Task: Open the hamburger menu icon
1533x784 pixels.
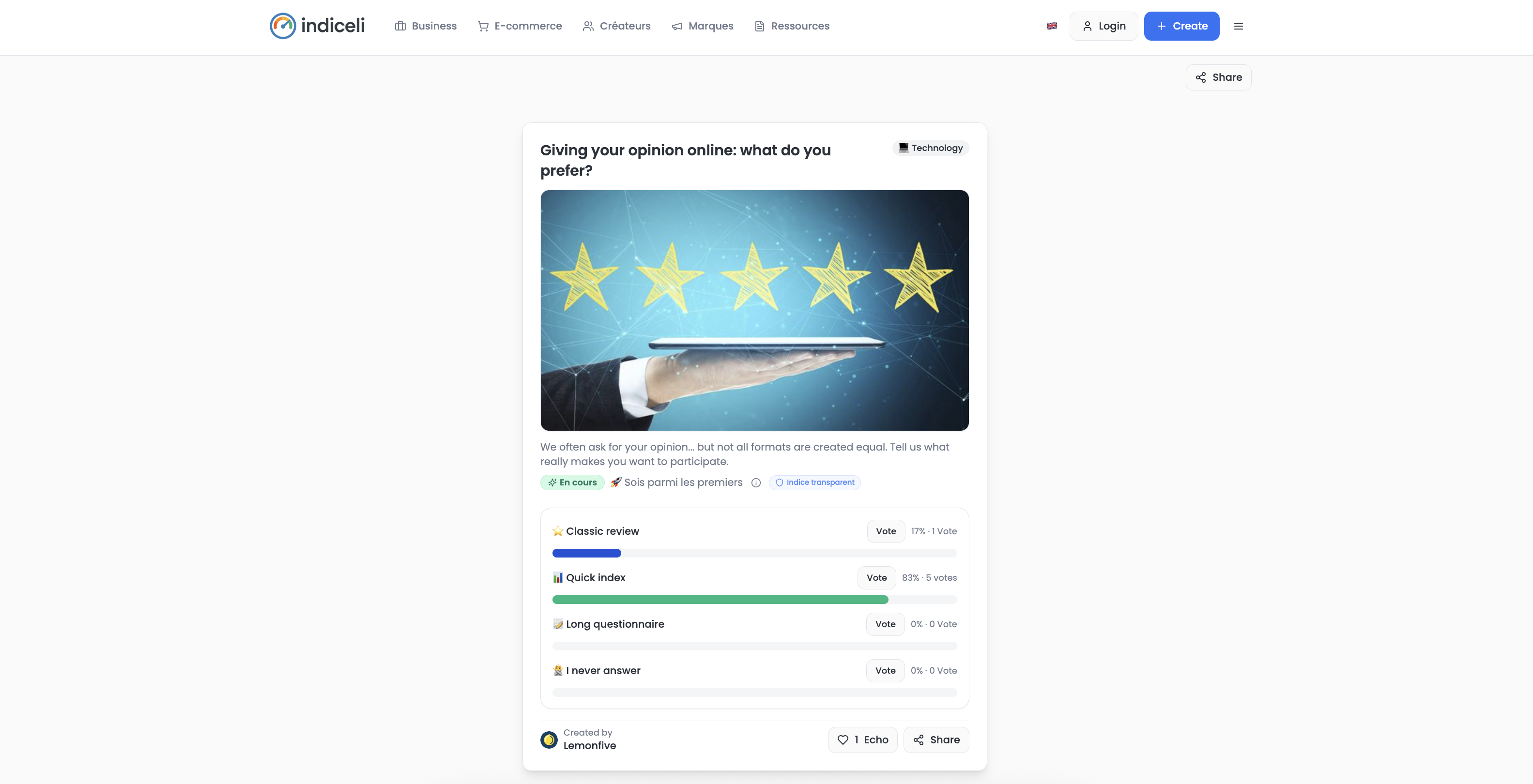Action: [x=1239, y=26]
